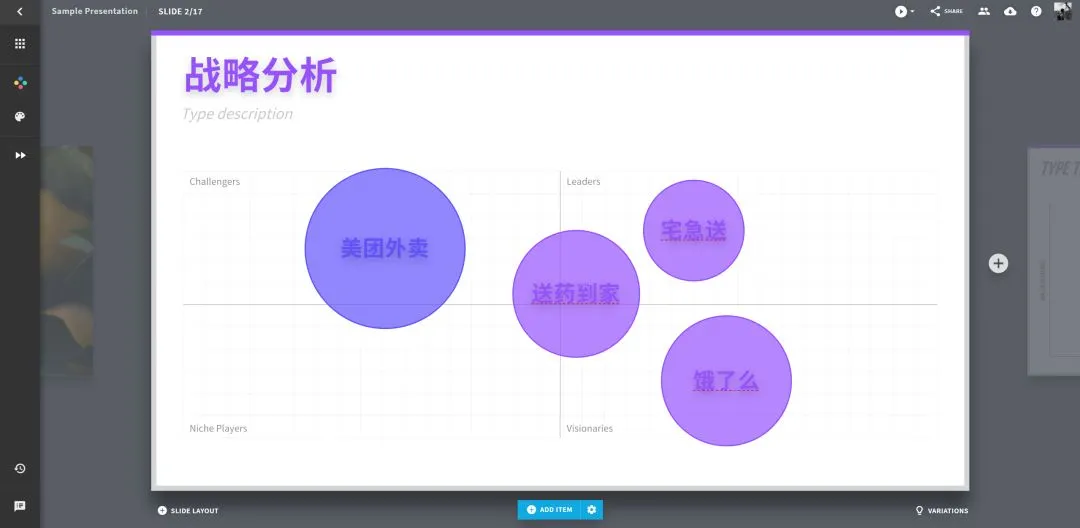
Task: Click the Challengers quadrant label
Action: coord(215,182)
